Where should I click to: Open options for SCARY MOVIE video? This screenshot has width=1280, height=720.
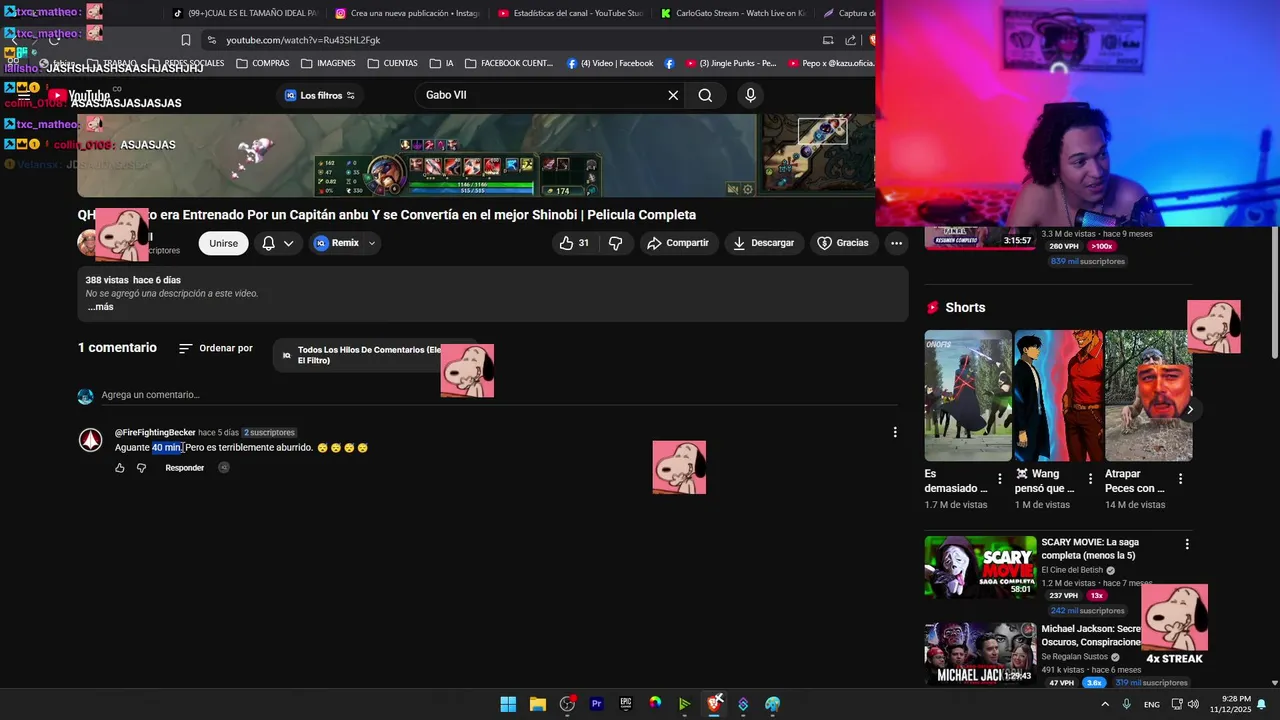(1187, 544)
